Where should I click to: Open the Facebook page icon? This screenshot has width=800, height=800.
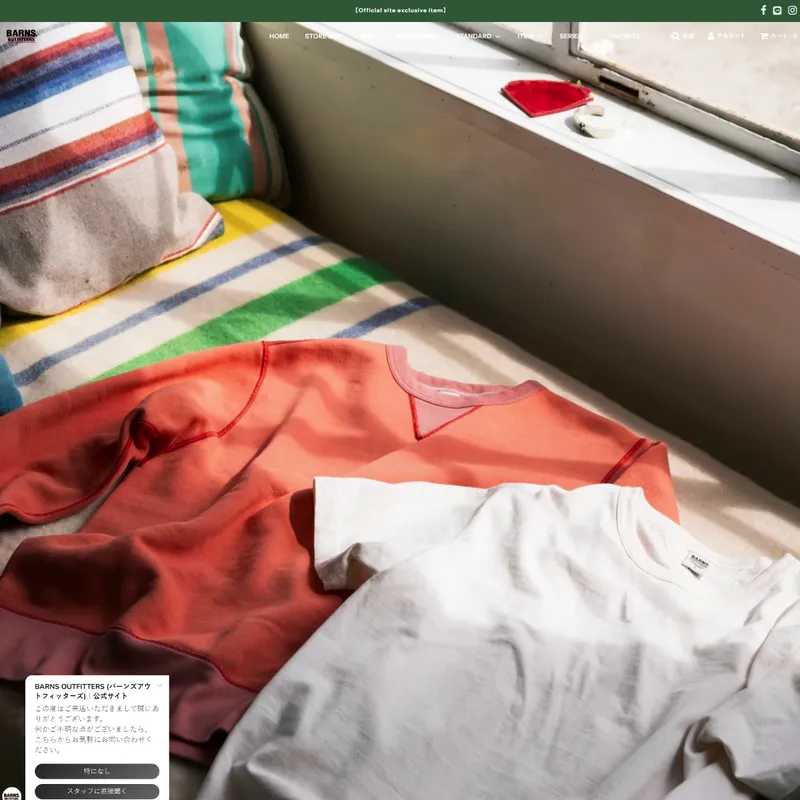(763, 10)
